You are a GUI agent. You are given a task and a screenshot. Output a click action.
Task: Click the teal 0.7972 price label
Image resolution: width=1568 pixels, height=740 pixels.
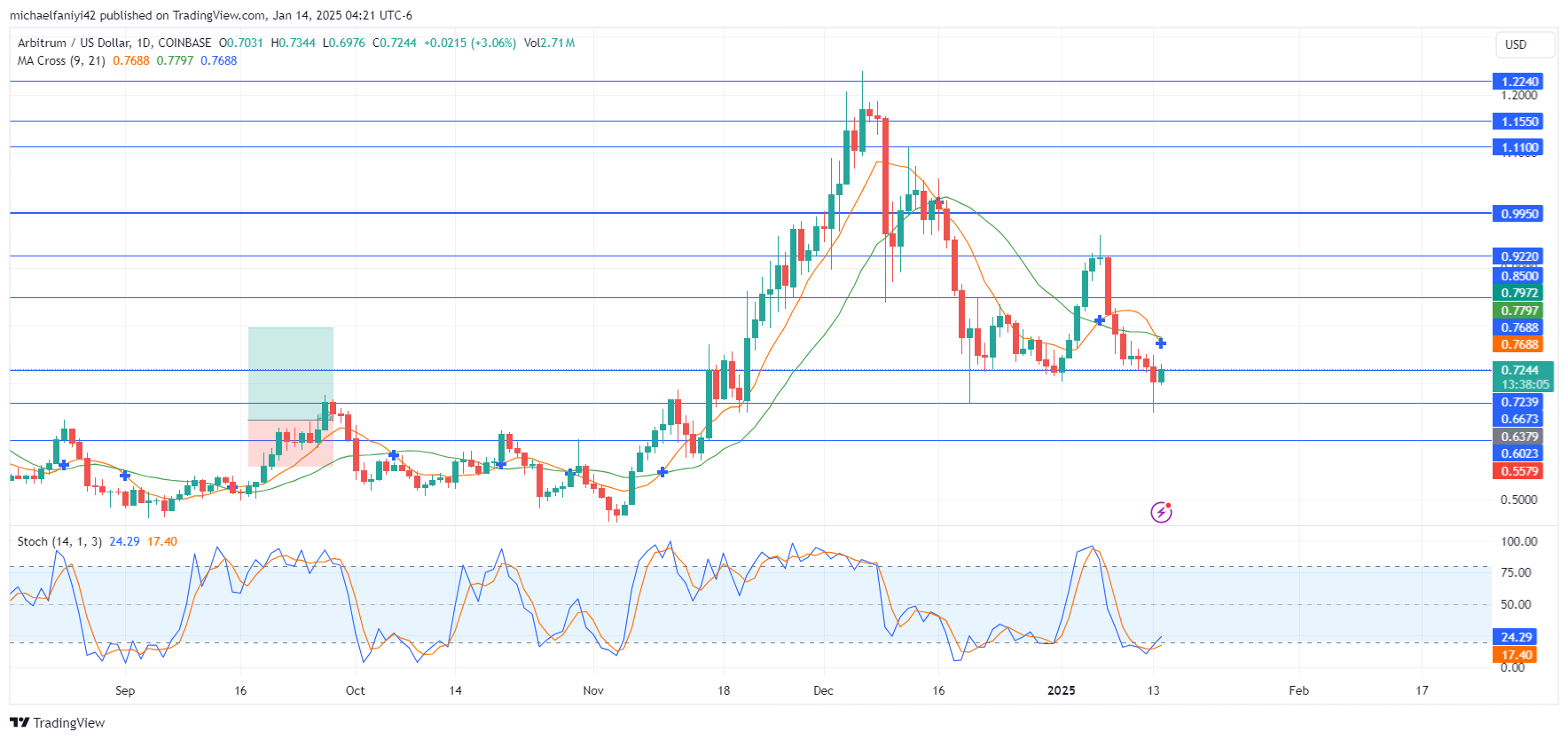click(x=1518, y=293)
